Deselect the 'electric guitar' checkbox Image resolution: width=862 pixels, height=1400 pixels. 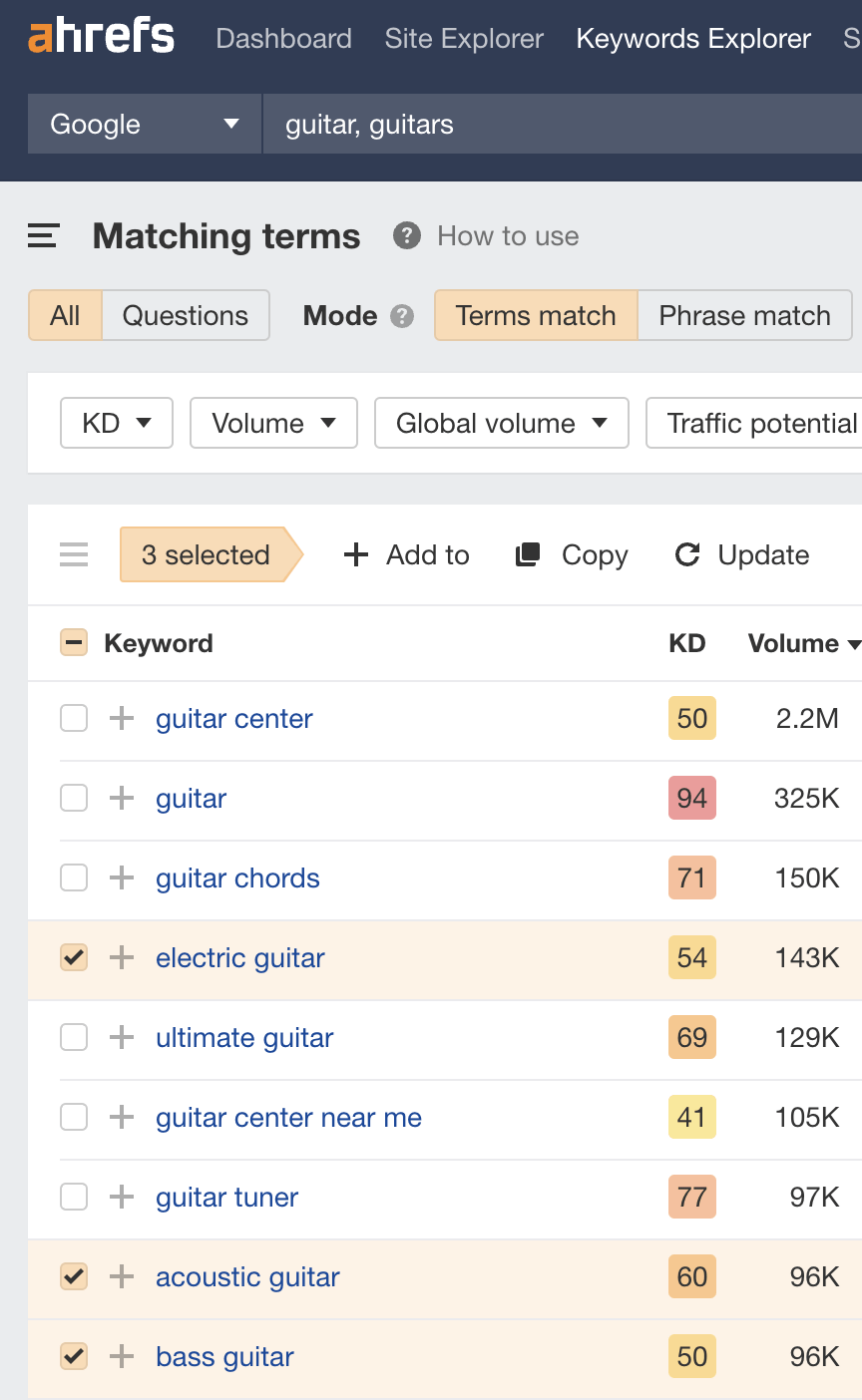[74, 957]
